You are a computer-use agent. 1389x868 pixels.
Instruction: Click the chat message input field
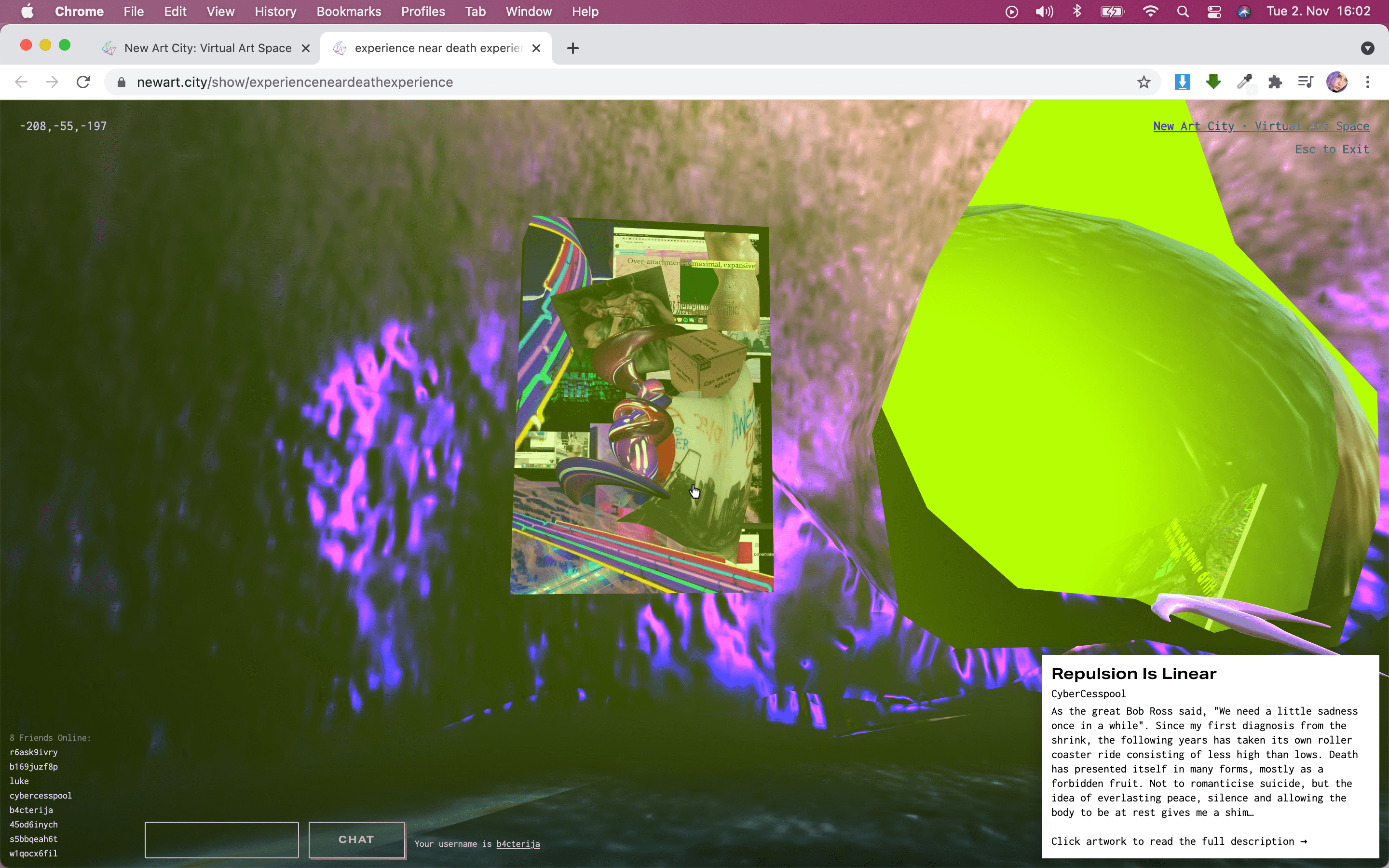point(221,840)
